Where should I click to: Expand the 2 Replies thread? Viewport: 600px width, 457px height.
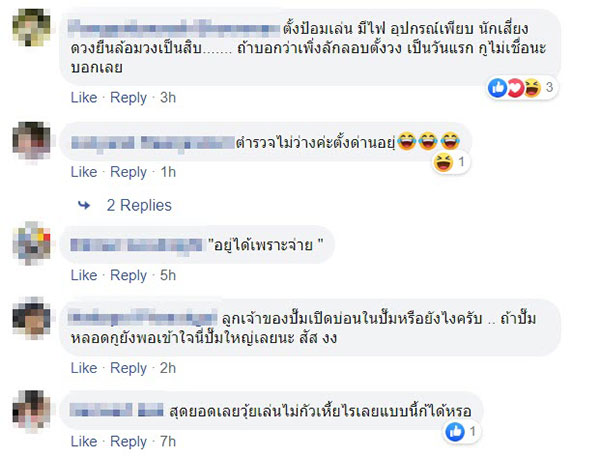pyautogui.click(x=139, y=206)
